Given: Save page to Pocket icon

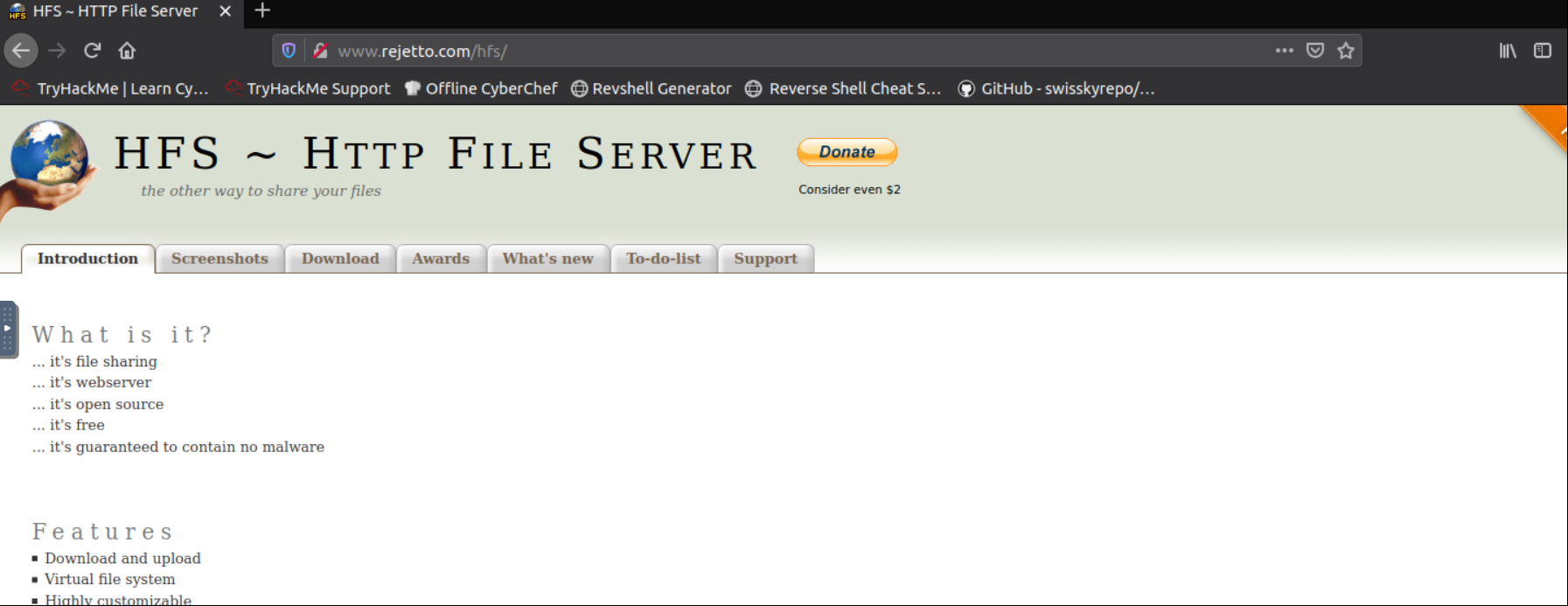Looking at the screenshot, I should (x=1315, y=51).
